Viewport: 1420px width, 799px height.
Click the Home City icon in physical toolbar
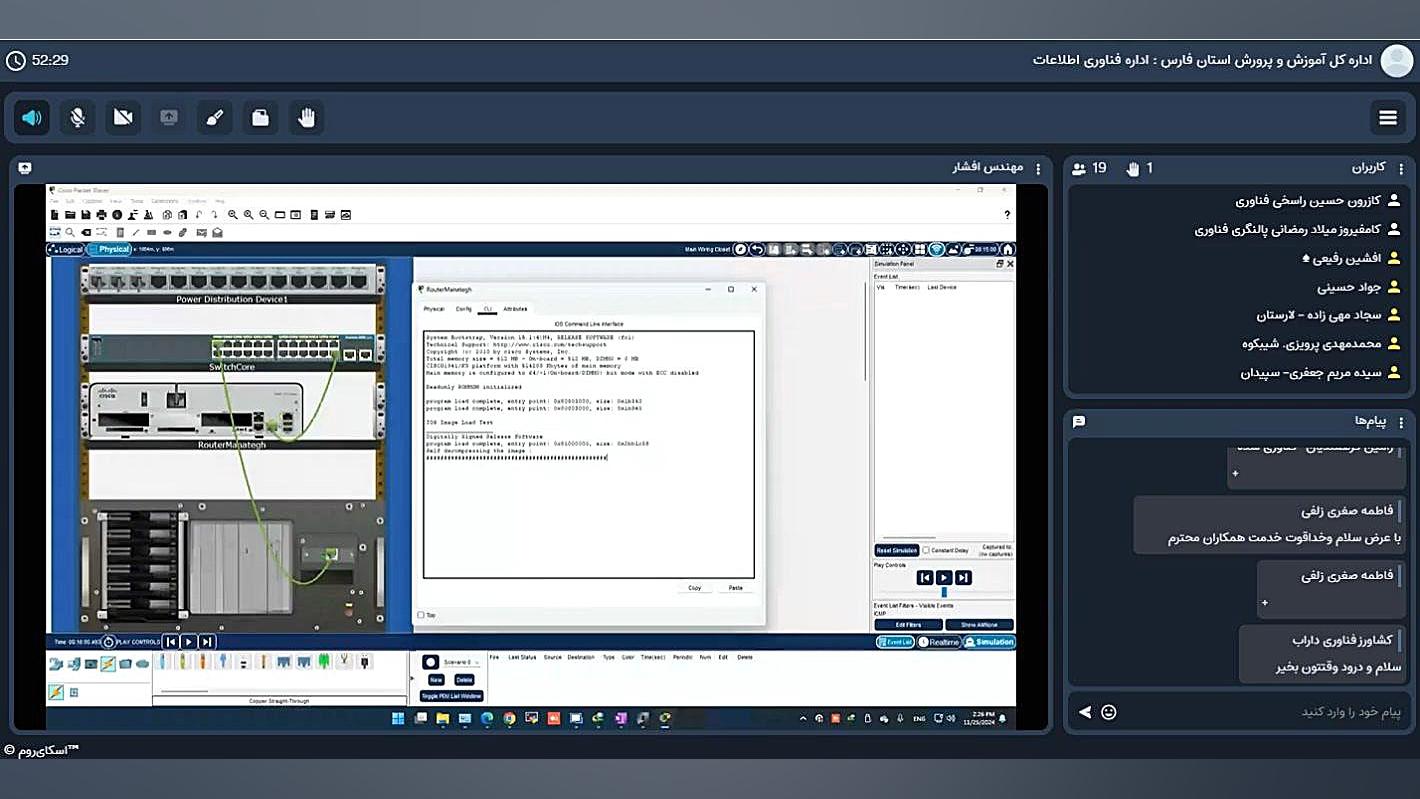[1008, 249]
